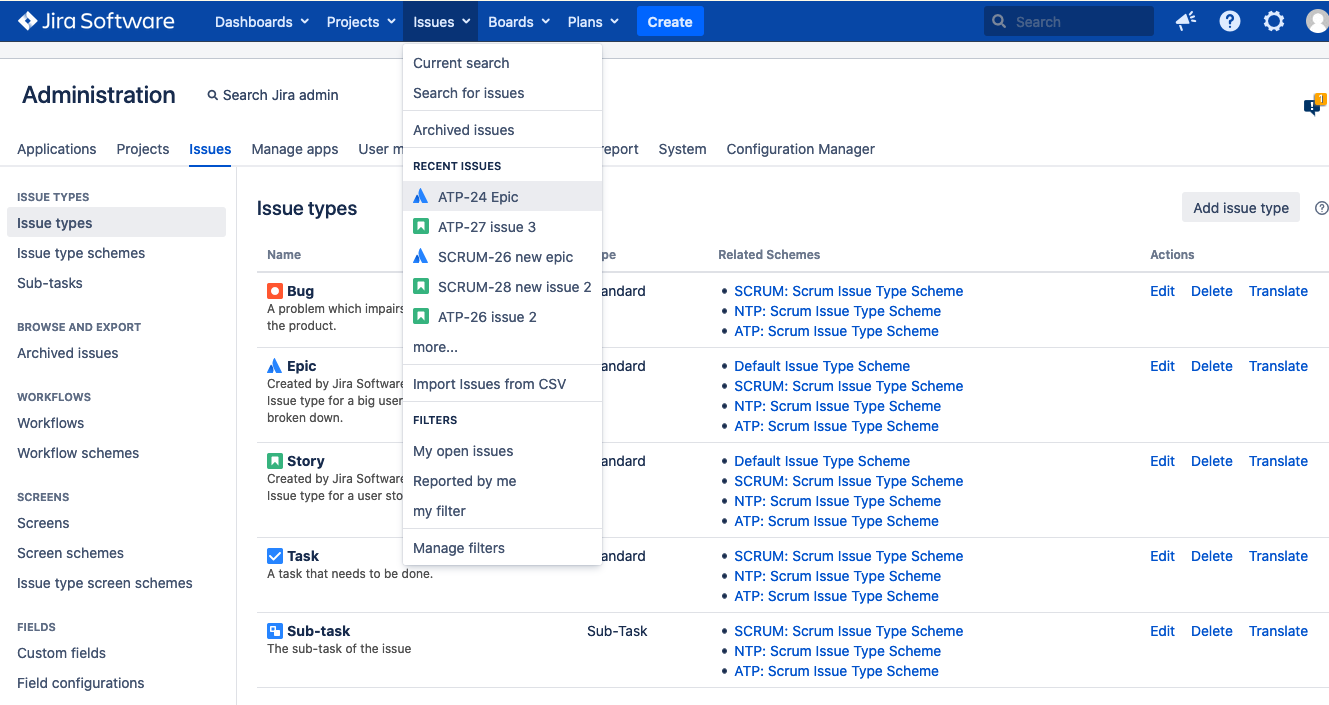Click Delete for the Task issue type

coord(1212,556)
